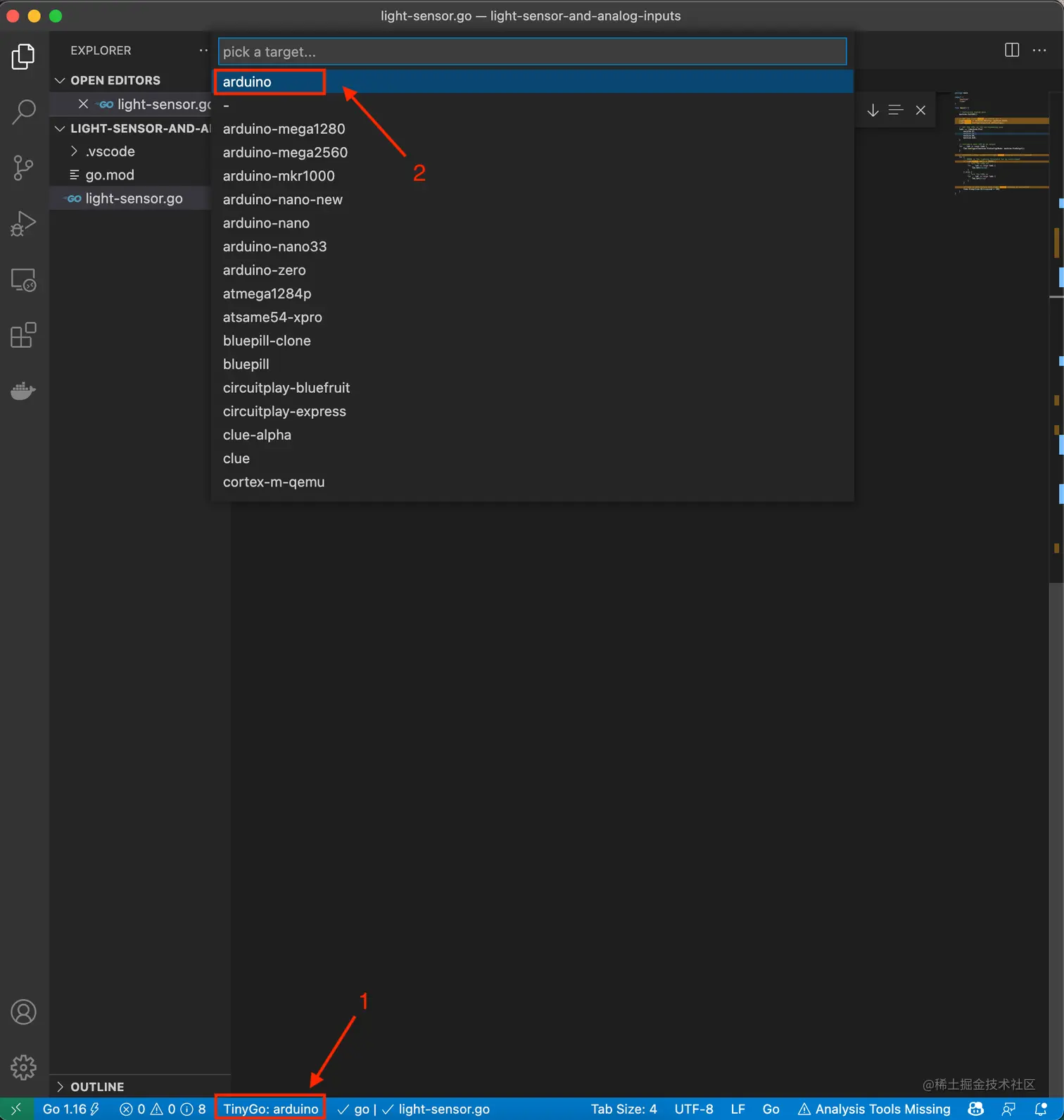Click Tab Size: 4 in status bar
Image resolution: width=1064 pixels, height=1120 pixels.
tap(623, 1109)
